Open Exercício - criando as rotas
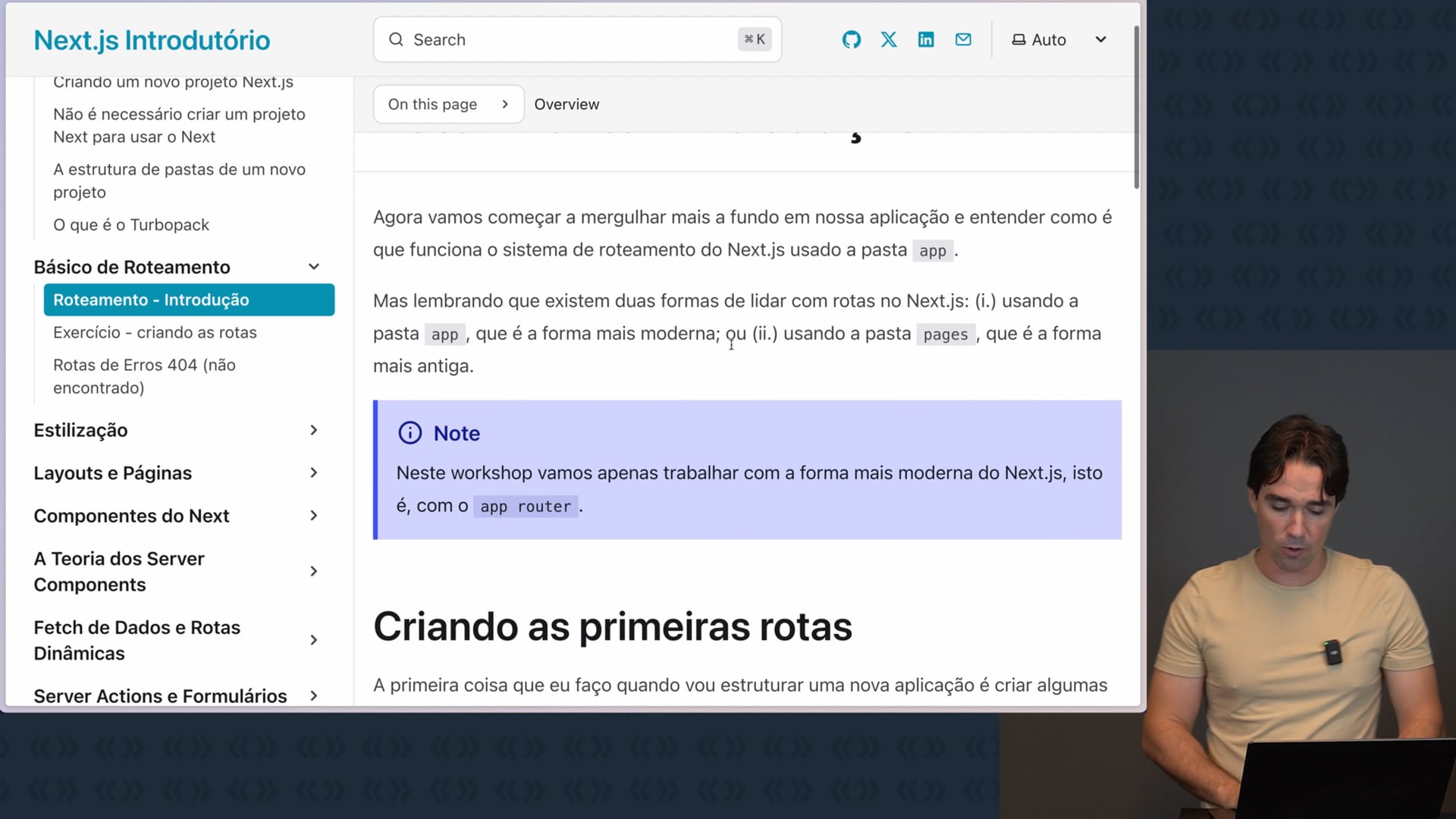This screenshot has width=1456, height=819. [155, 333]
